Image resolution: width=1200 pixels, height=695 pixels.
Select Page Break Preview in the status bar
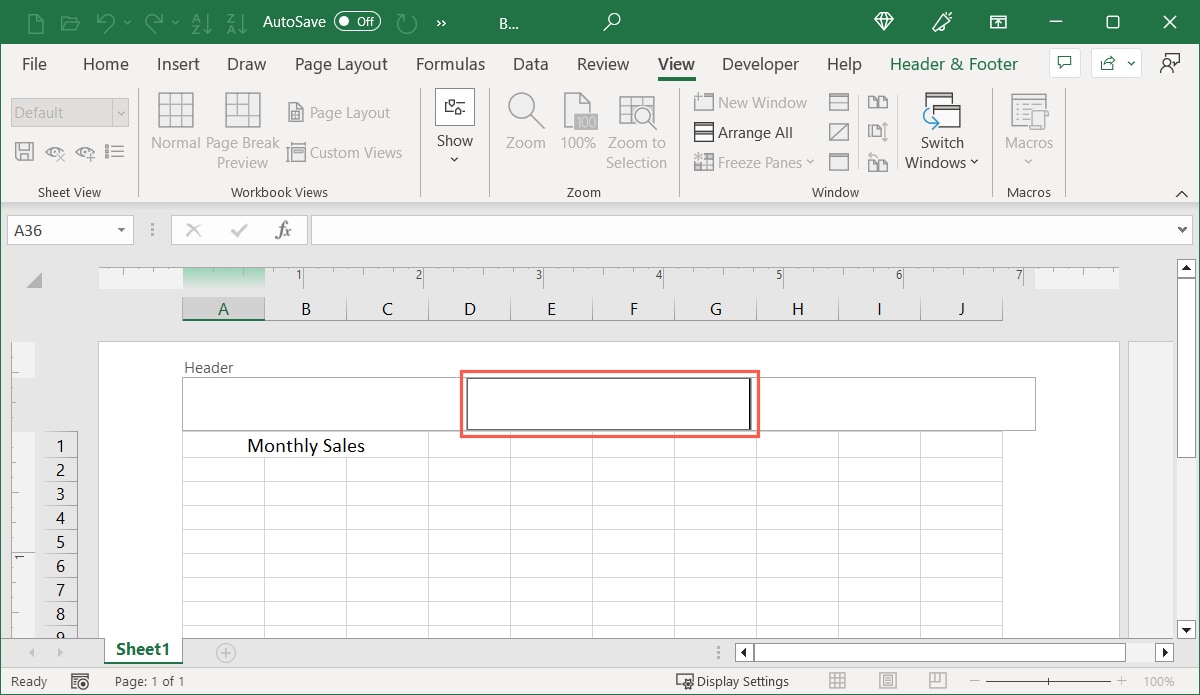937,681
